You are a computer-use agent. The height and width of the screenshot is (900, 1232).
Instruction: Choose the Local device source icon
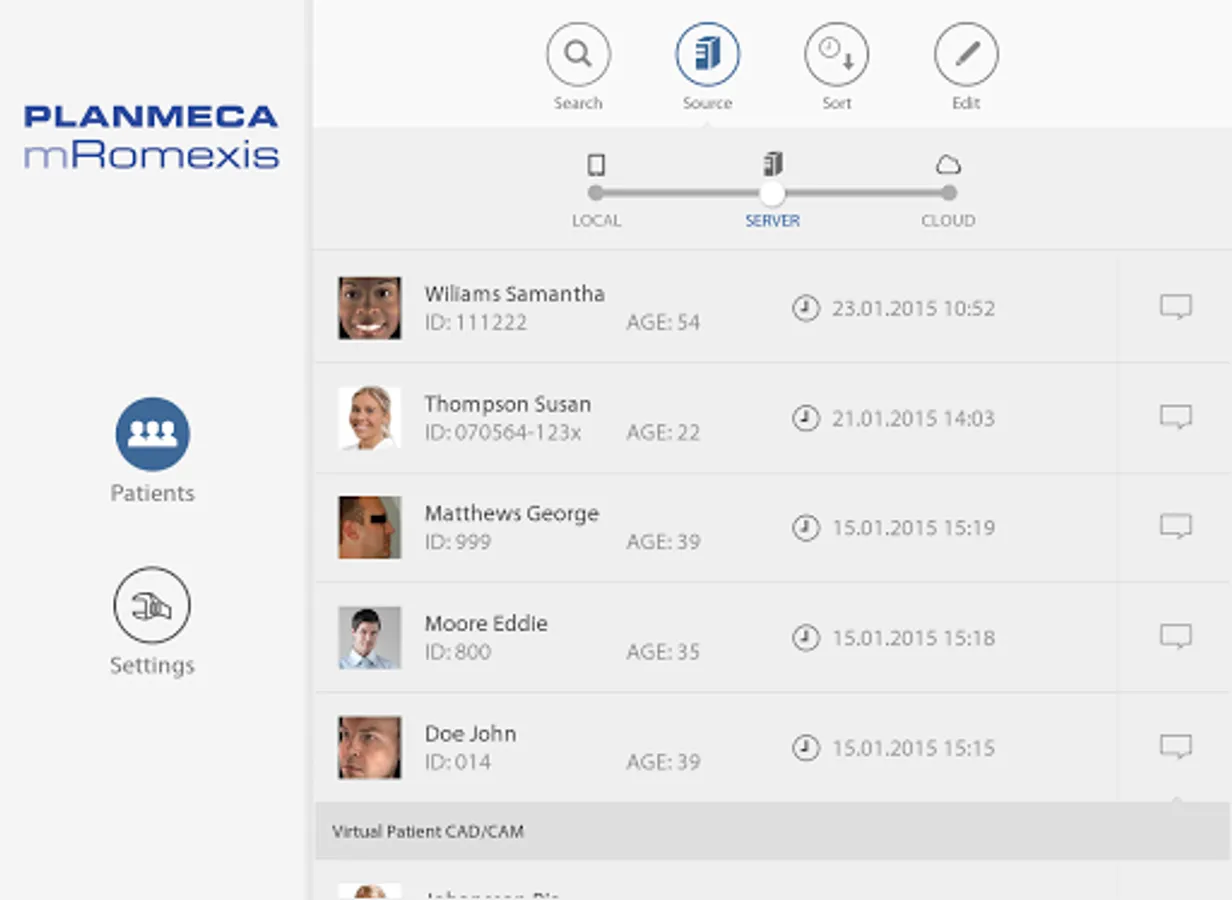coord(596,165)
